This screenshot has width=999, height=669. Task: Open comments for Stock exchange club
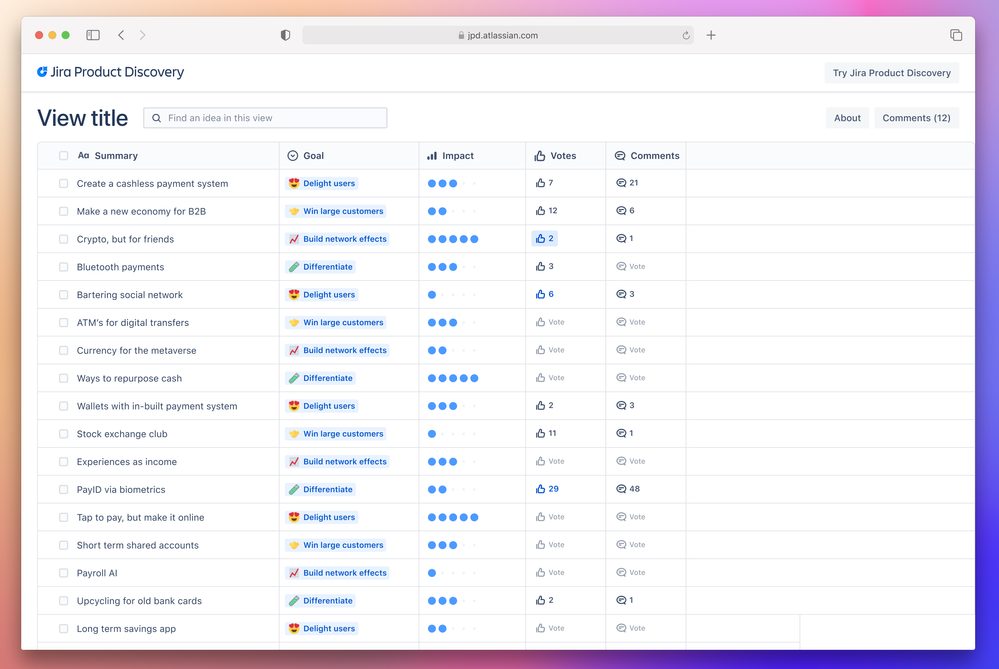pos(624,433)
